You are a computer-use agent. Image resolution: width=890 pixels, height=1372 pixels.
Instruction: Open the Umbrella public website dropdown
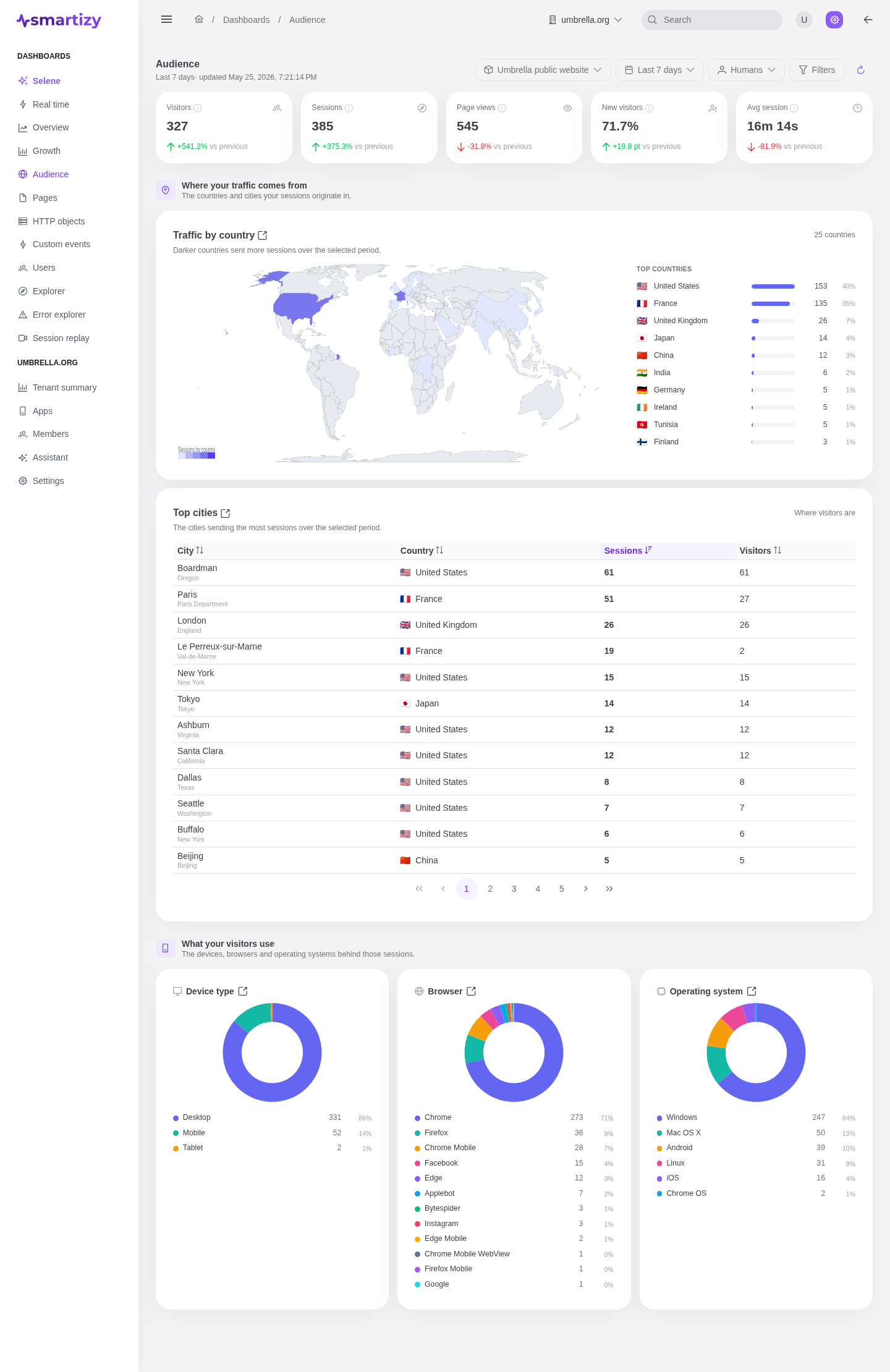[543, 70]
